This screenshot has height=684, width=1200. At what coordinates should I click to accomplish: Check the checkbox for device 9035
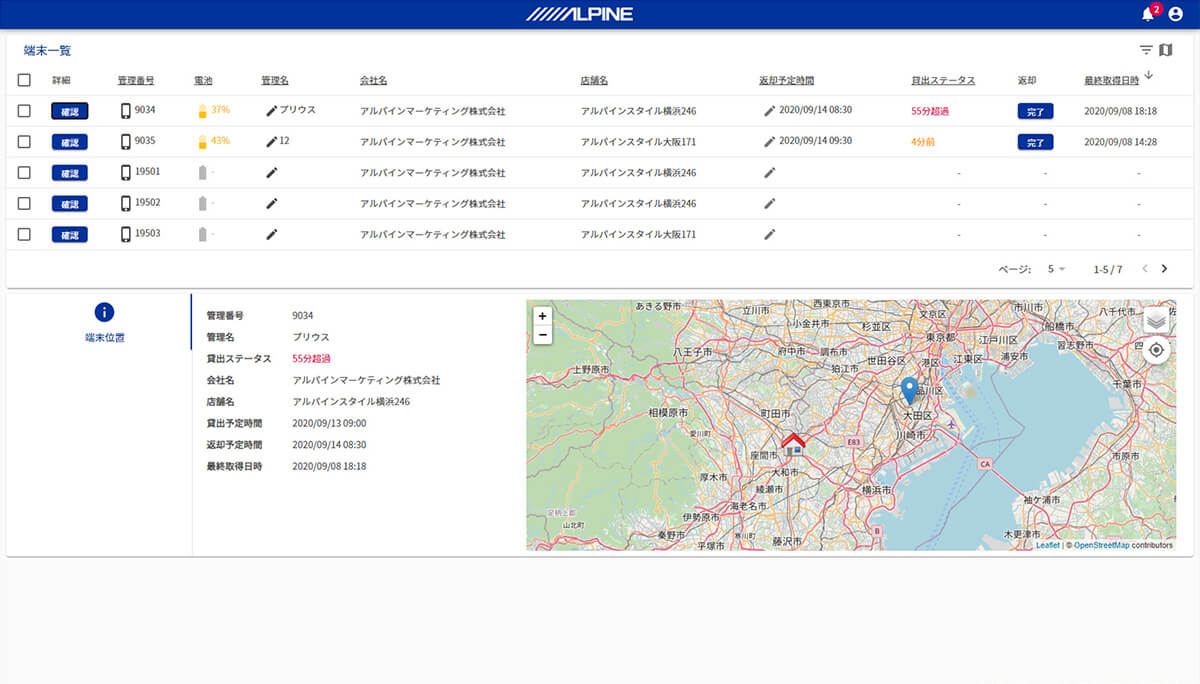click(25, 142)
